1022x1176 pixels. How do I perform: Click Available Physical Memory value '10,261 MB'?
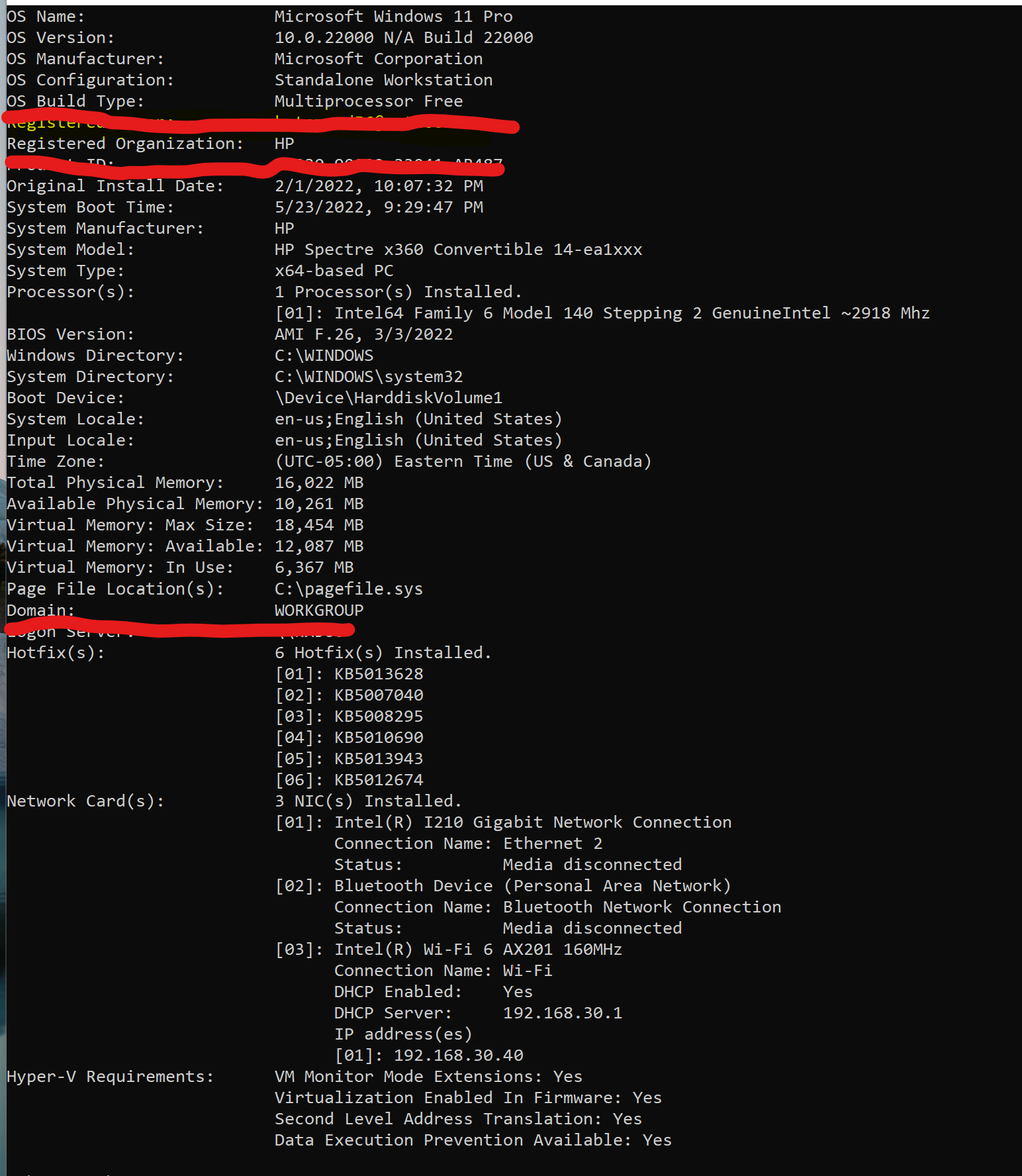(319, 504)
